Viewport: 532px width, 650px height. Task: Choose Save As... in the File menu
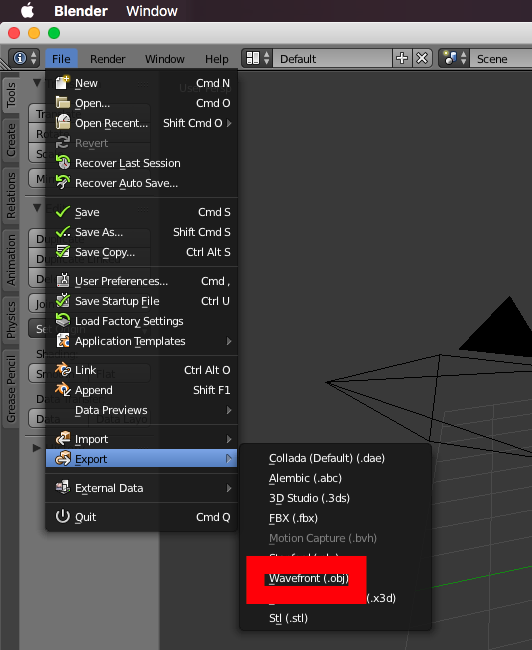click(142, 232)
